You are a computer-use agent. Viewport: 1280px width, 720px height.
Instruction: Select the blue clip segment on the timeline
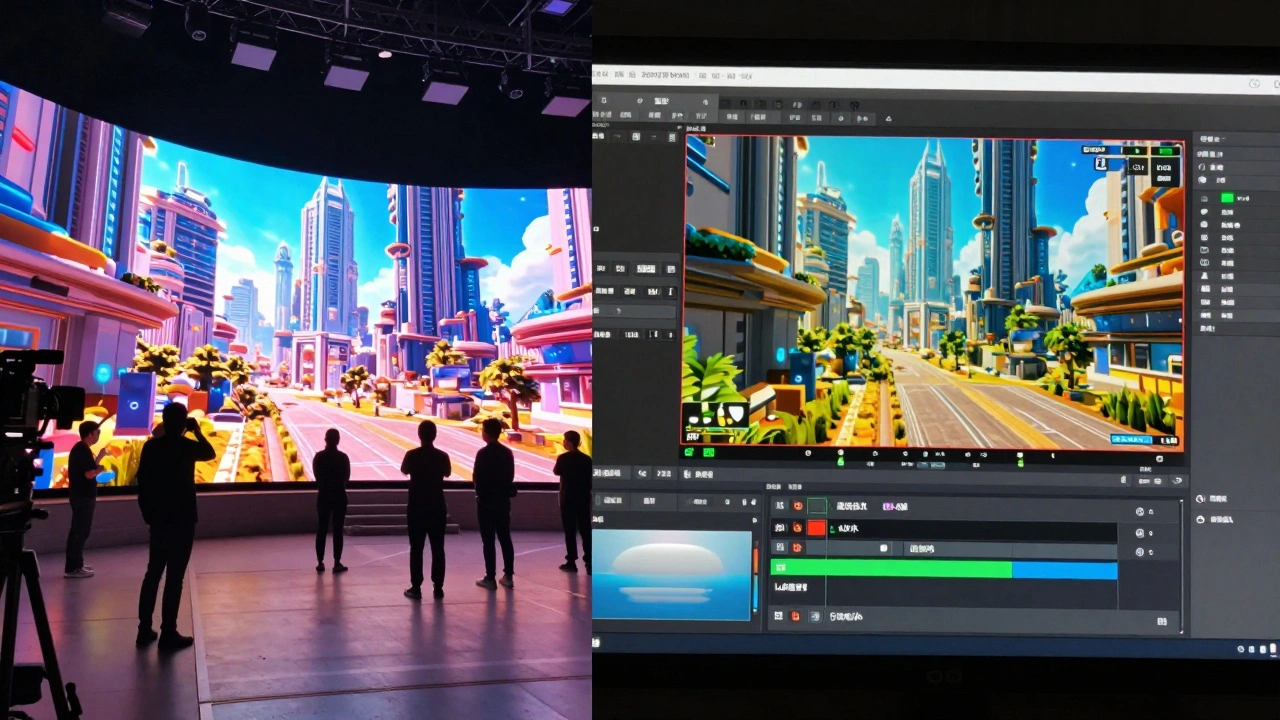(1064, 570)
